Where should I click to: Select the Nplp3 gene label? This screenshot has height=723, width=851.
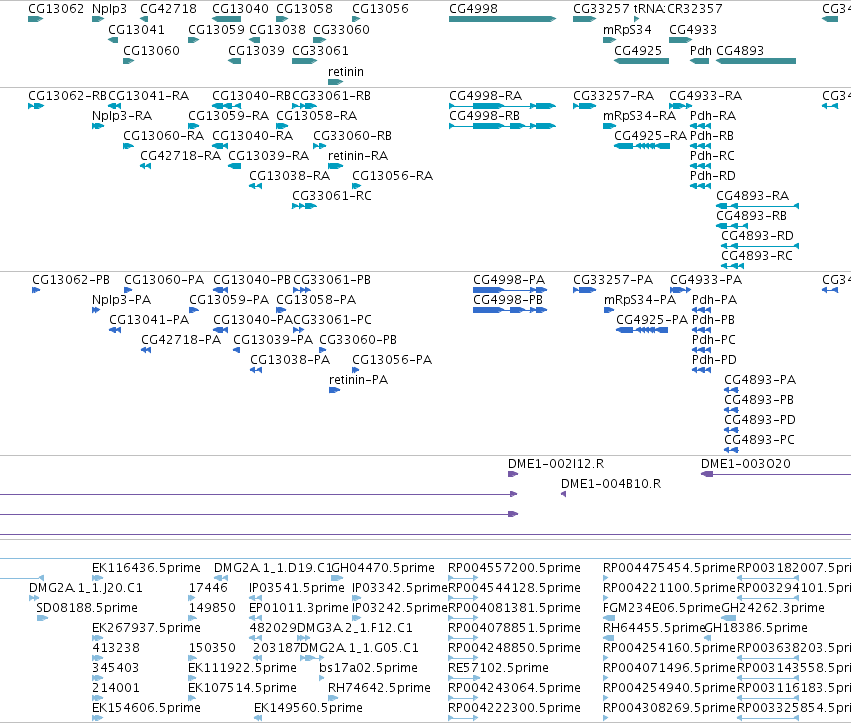(109, 9)
